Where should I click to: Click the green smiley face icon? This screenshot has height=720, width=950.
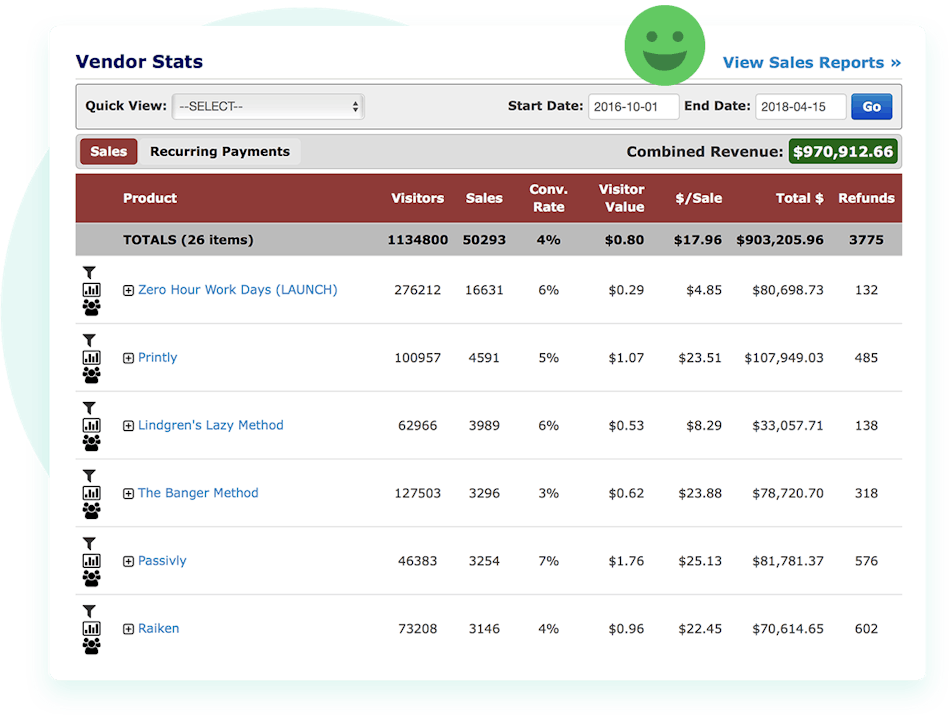coord(664,47)
